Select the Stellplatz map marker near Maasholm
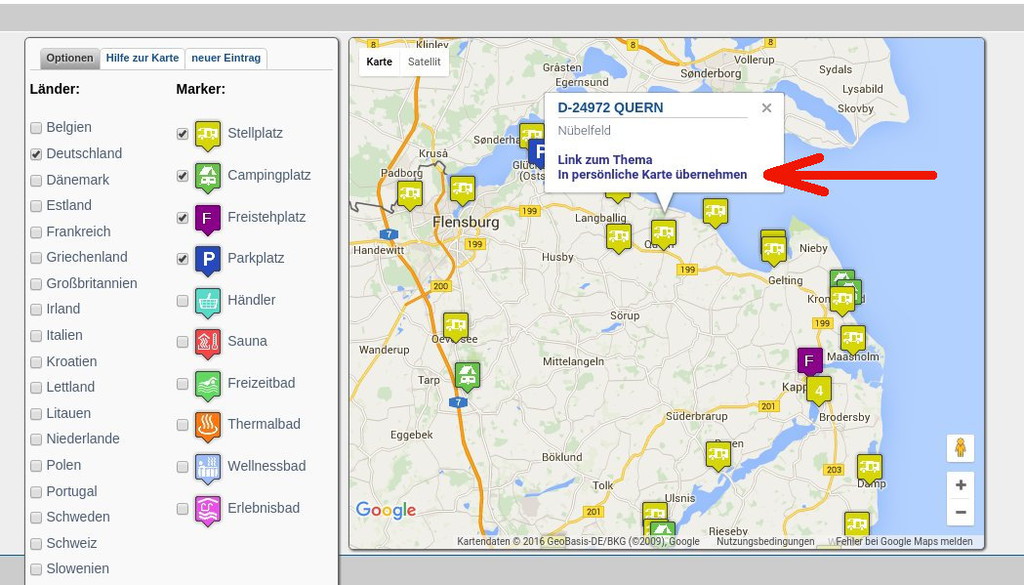 852,340
